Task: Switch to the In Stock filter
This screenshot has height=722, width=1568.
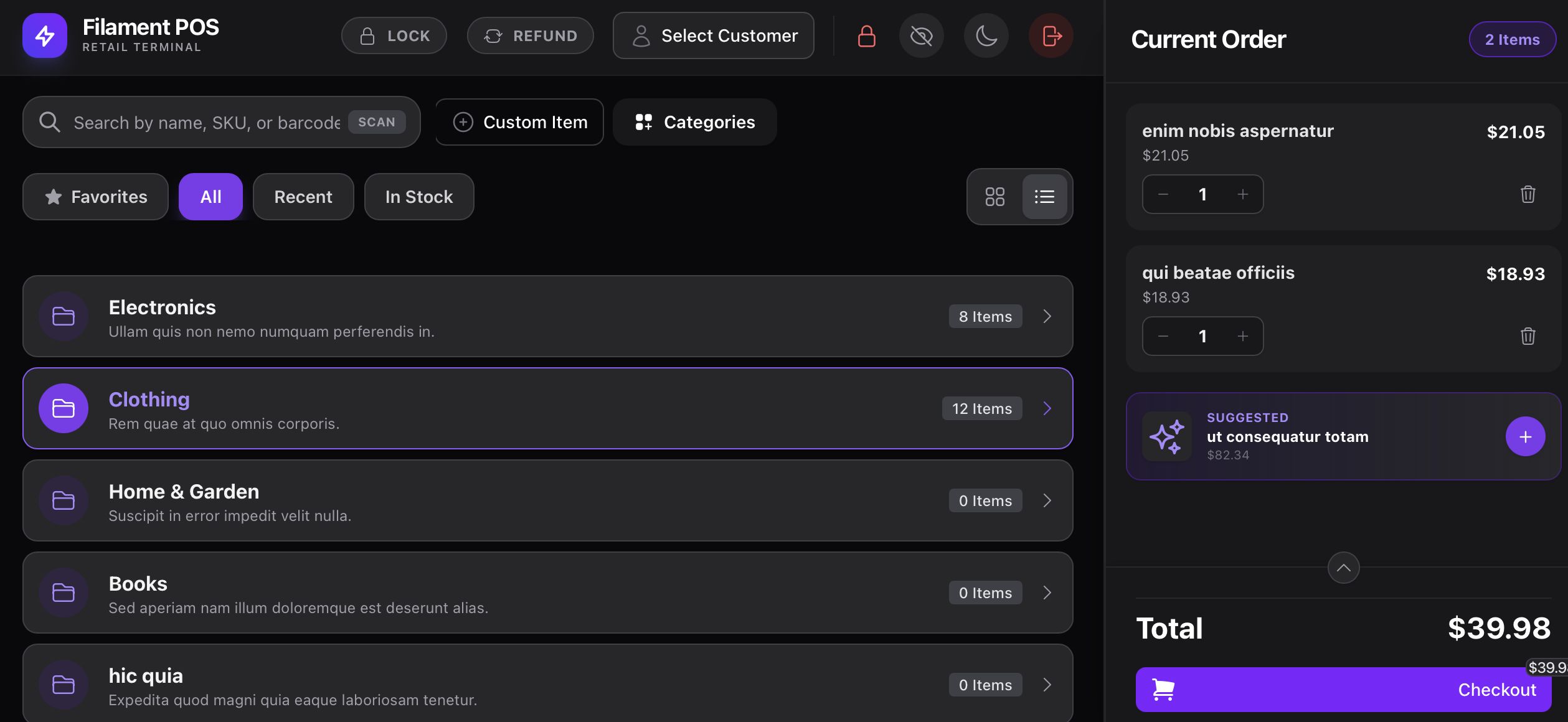Action: (418, 197)
